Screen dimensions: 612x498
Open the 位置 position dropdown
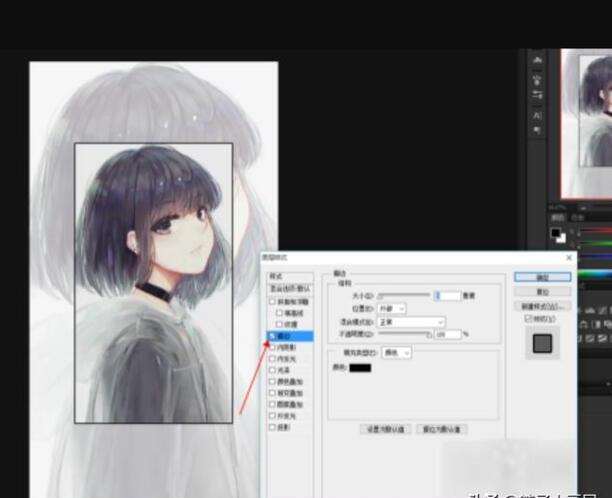[x=391, y=309]
